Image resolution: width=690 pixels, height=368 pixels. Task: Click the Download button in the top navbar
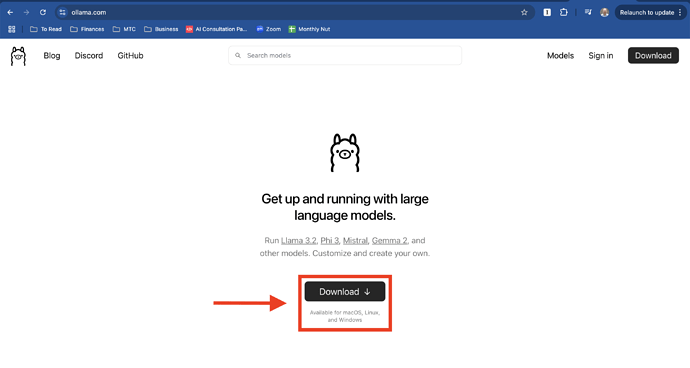pos(653,55)
